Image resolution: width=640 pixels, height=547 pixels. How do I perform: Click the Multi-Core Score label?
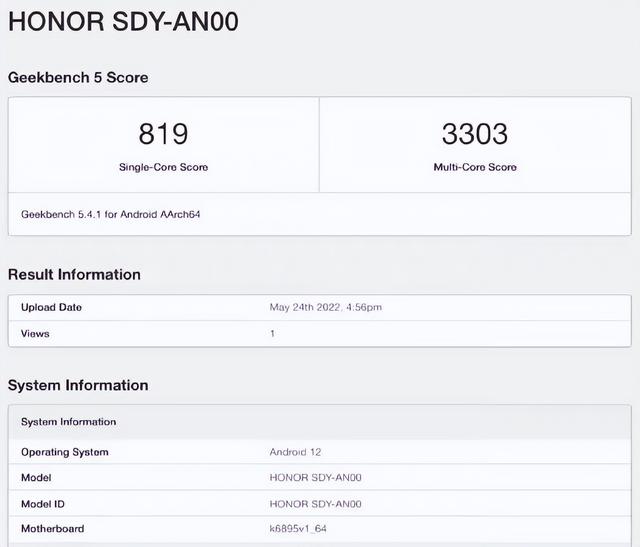pyautogui.click(x=475, y=167)
